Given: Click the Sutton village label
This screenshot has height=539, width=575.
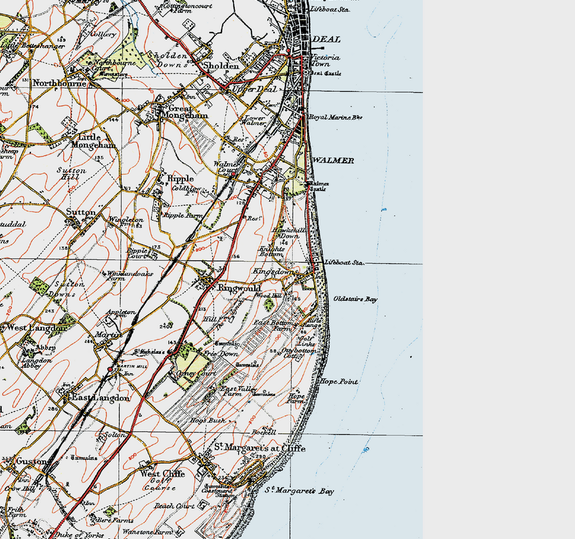Looking at the screenshot, I should pyautogui.click(x=81, y=212).
